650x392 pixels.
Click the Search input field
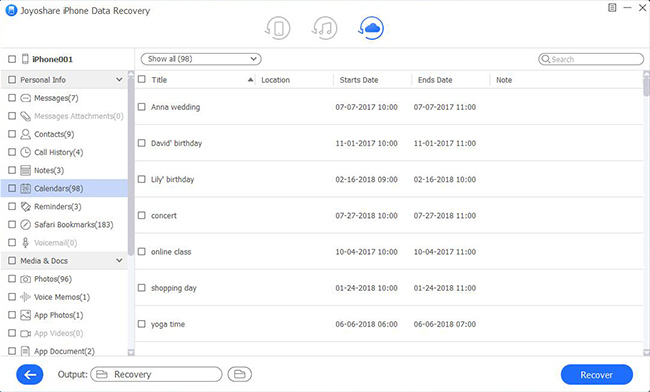click(x=591, y=59)
